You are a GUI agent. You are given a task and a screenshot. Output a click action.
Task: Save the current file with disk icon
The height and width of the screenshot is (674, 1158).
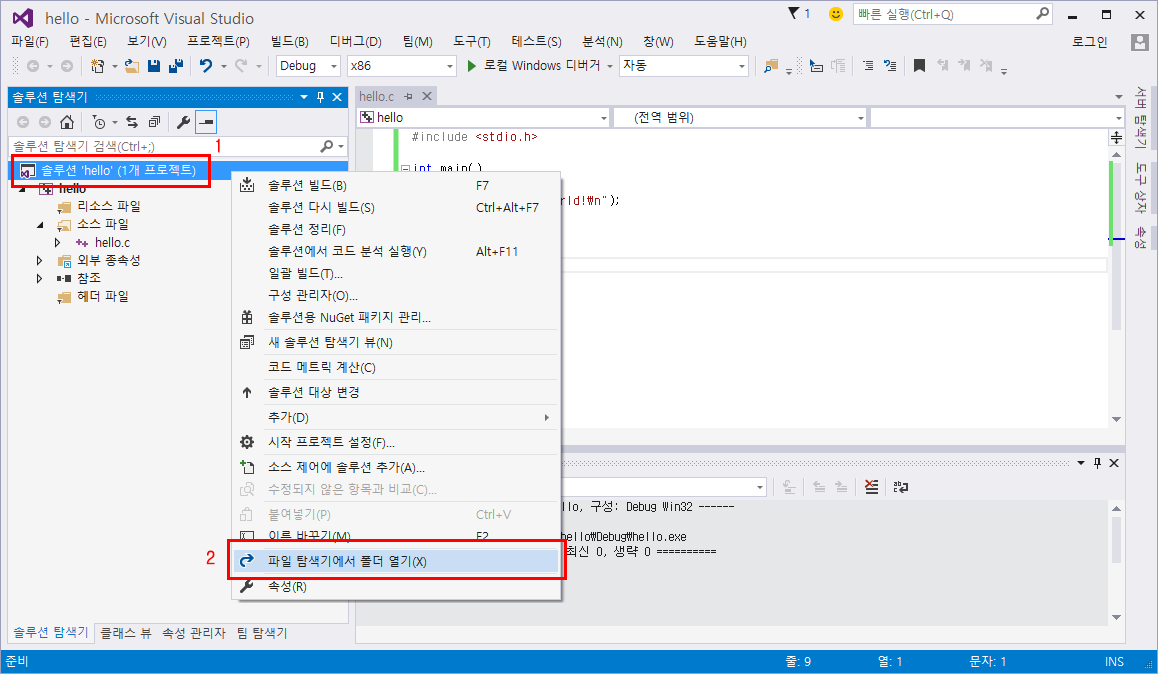[154, 66]
